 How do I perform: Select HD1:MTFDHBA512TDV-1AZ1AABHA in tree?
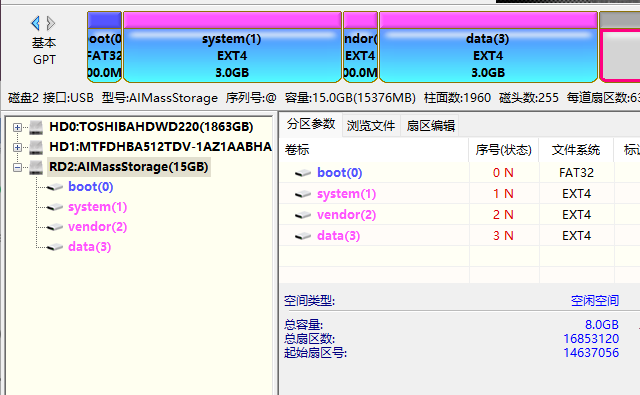click(x=160, y=146)
